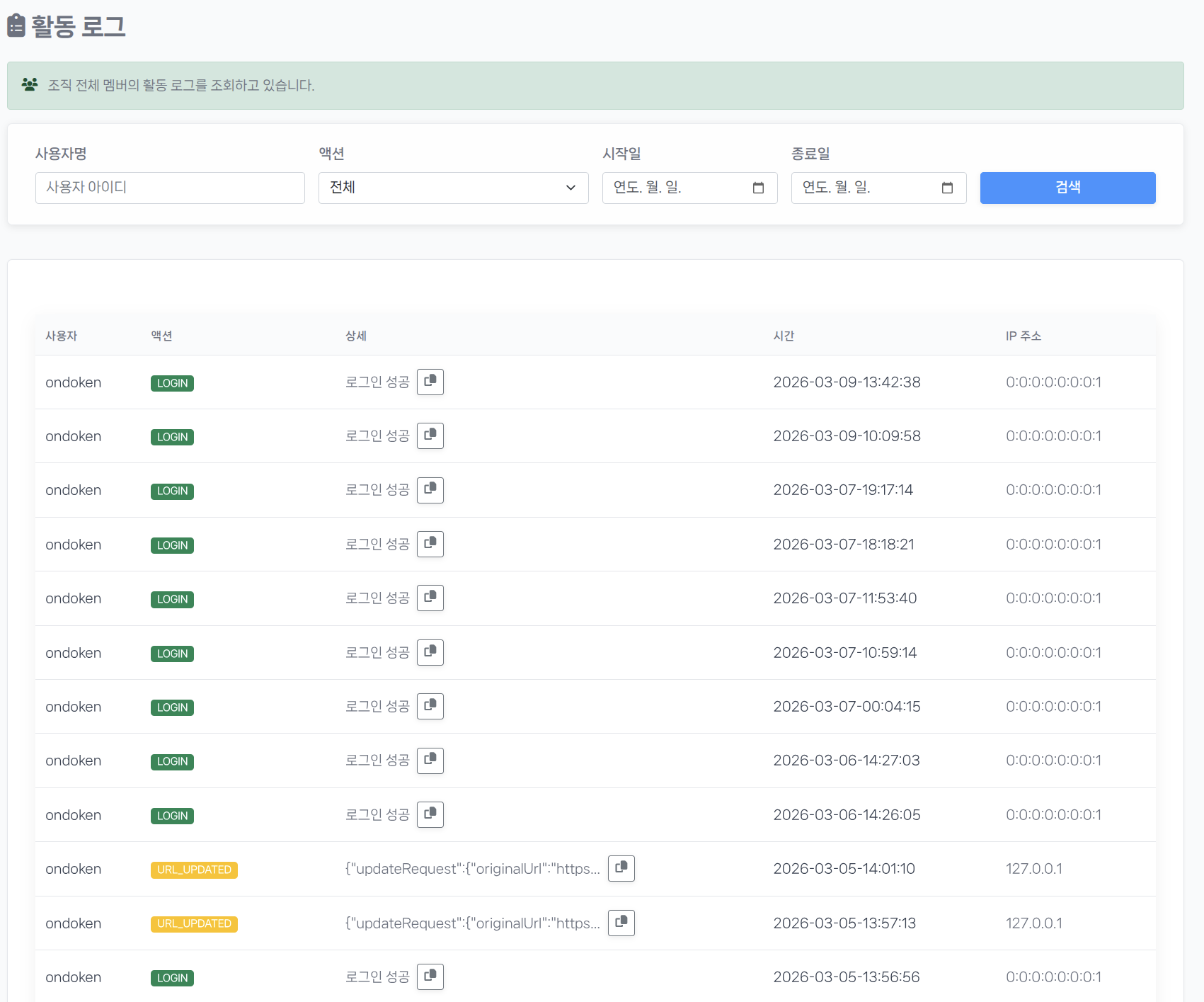Click the 시작일 date field
Screen dimensions: 1204x1002
(672, 188)
